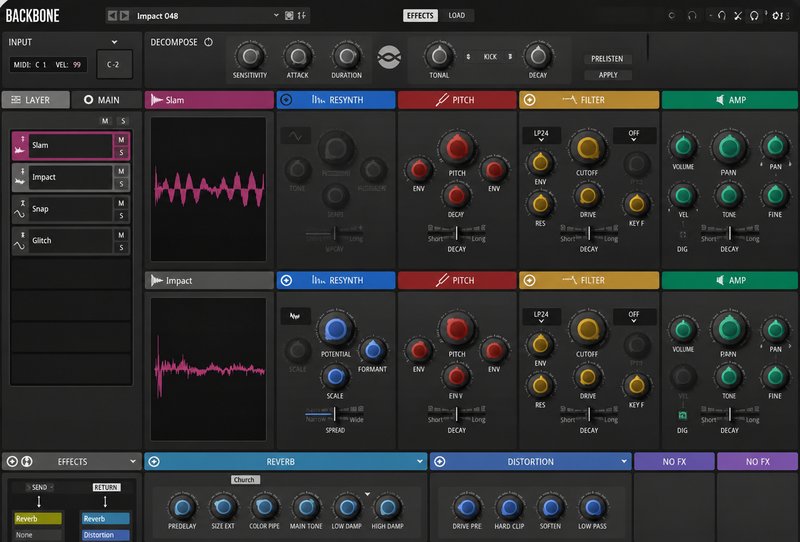Expand the EFFECTS header dropdown arrow
The width and height of the screenshot is (800, 542).
(x=133, y=461)
